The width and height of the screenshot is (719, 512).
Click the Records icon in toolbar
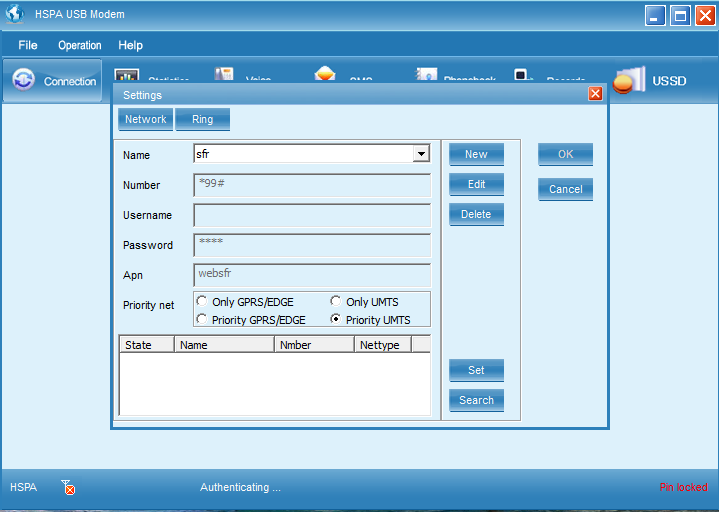tap(521, 76)
